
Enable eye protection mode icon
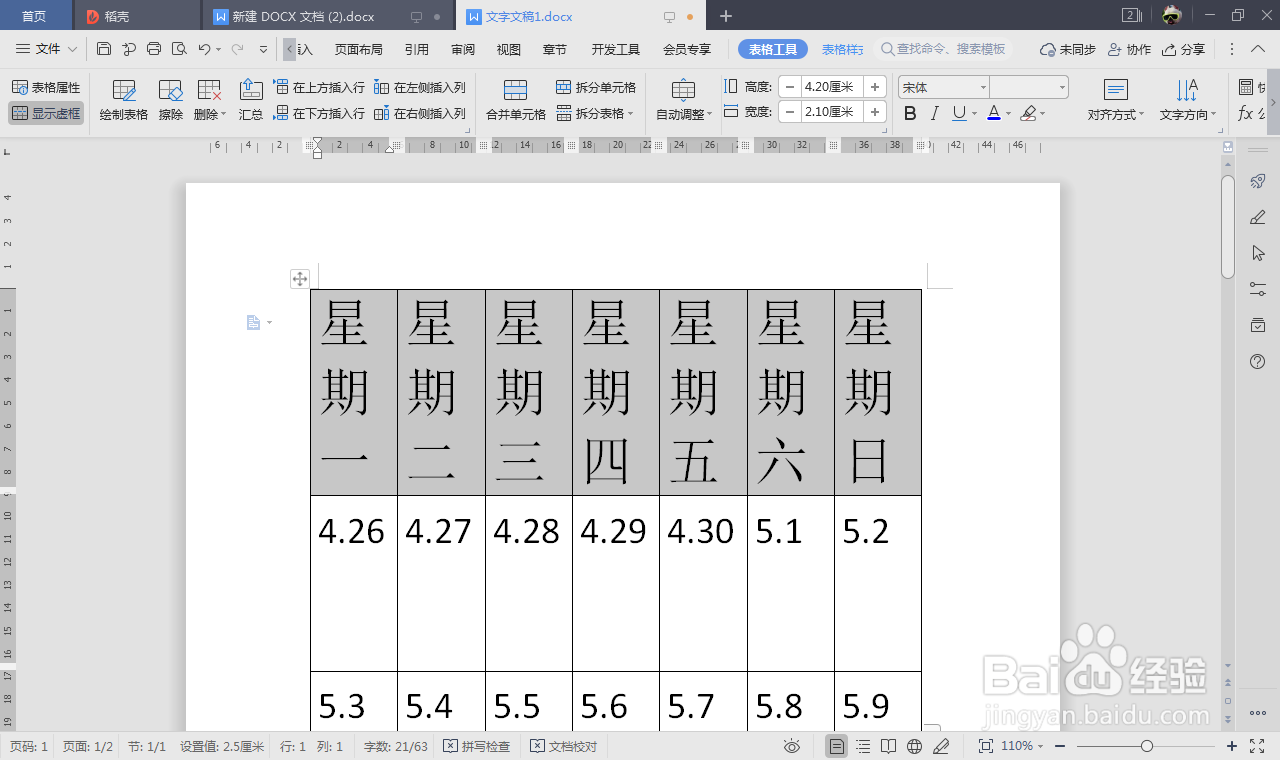pos(792,746)
